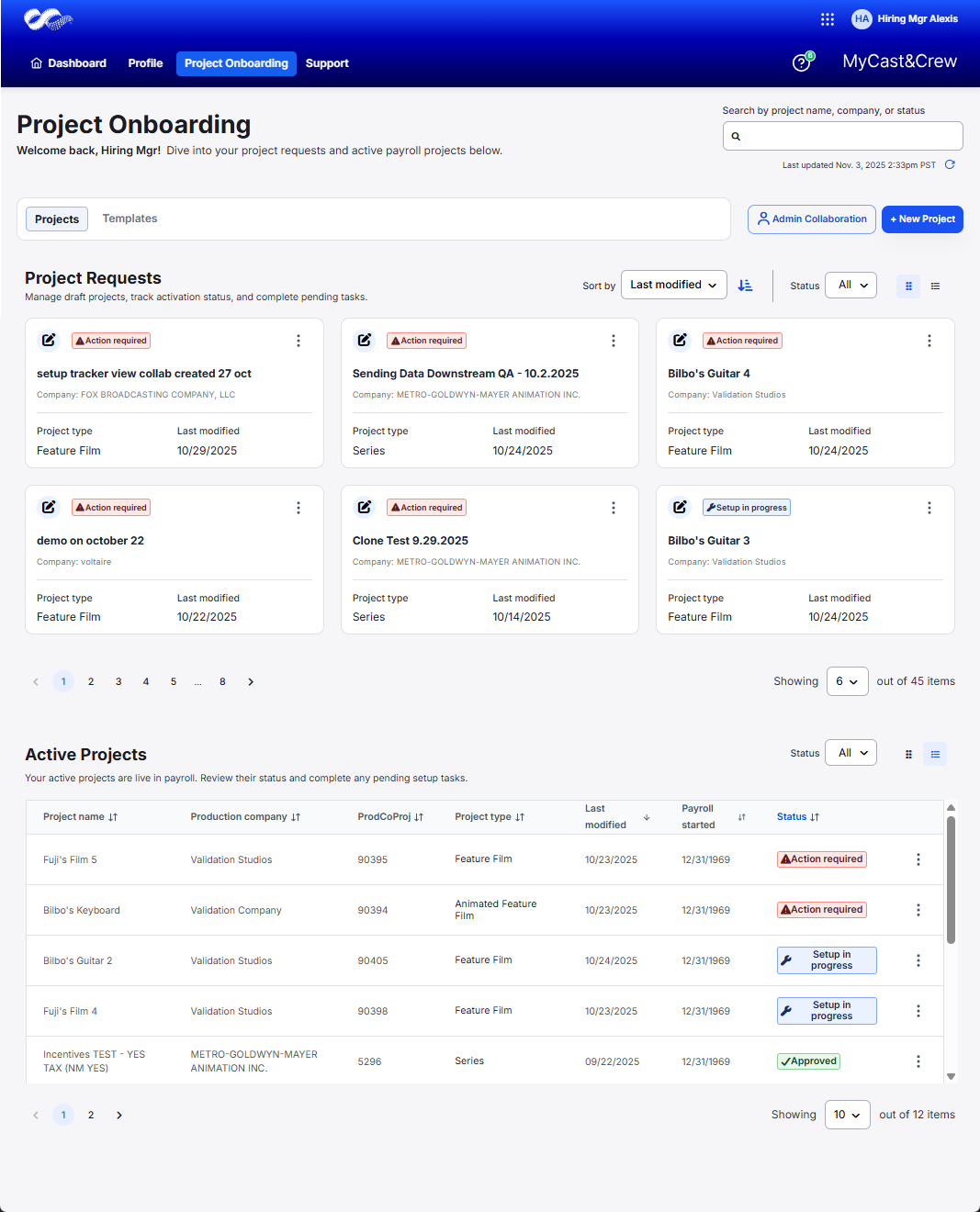This screenshot has width=980, height=1212.
Task: Go to page 2 of Active Projects
Action: point(91,1116)
